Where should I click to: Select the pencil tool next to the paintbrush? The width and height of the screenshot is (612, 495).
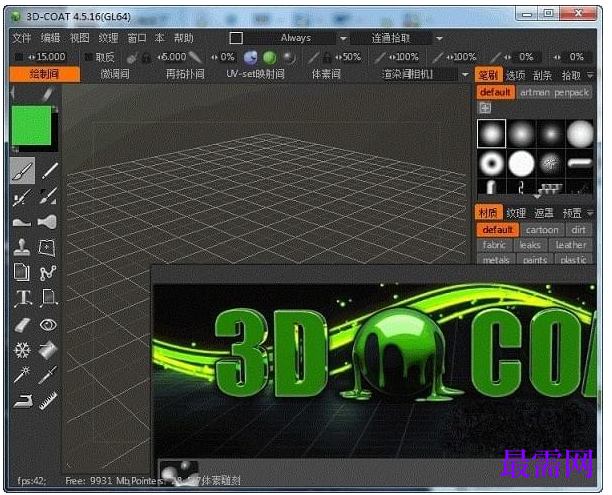coord(49,171)
